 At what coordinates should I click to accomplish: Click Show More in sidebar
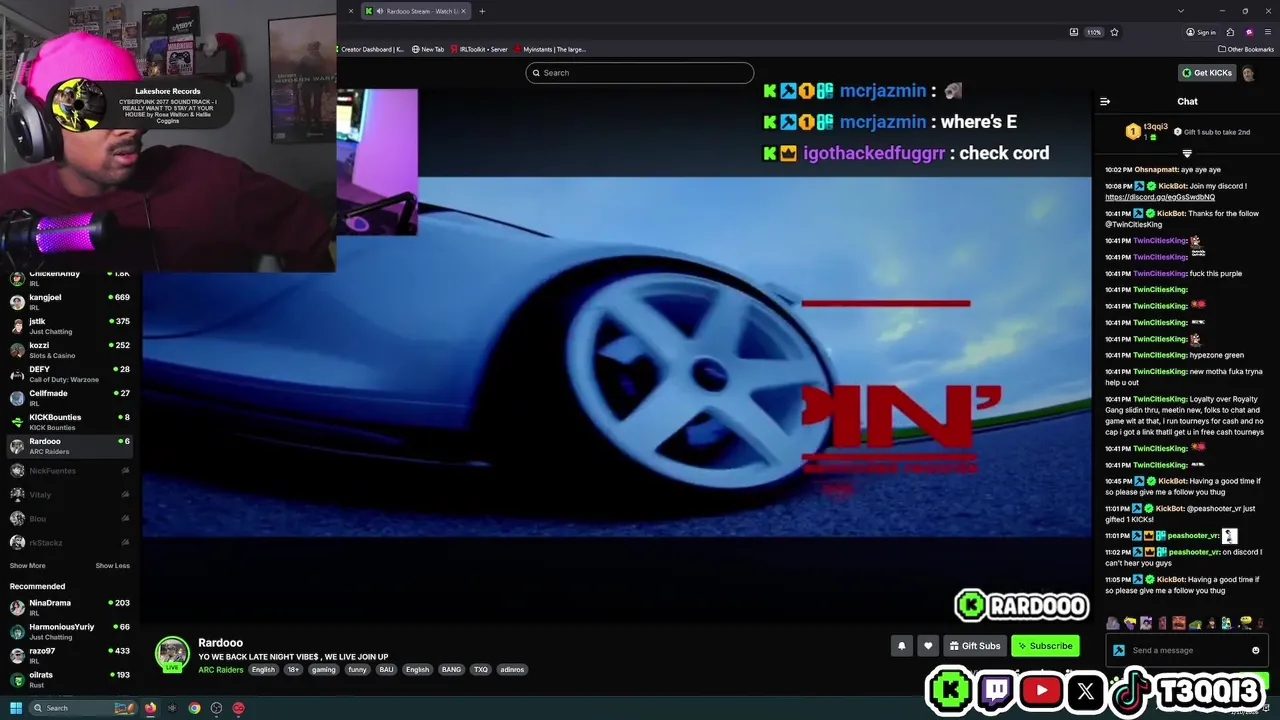click(27, 566)
